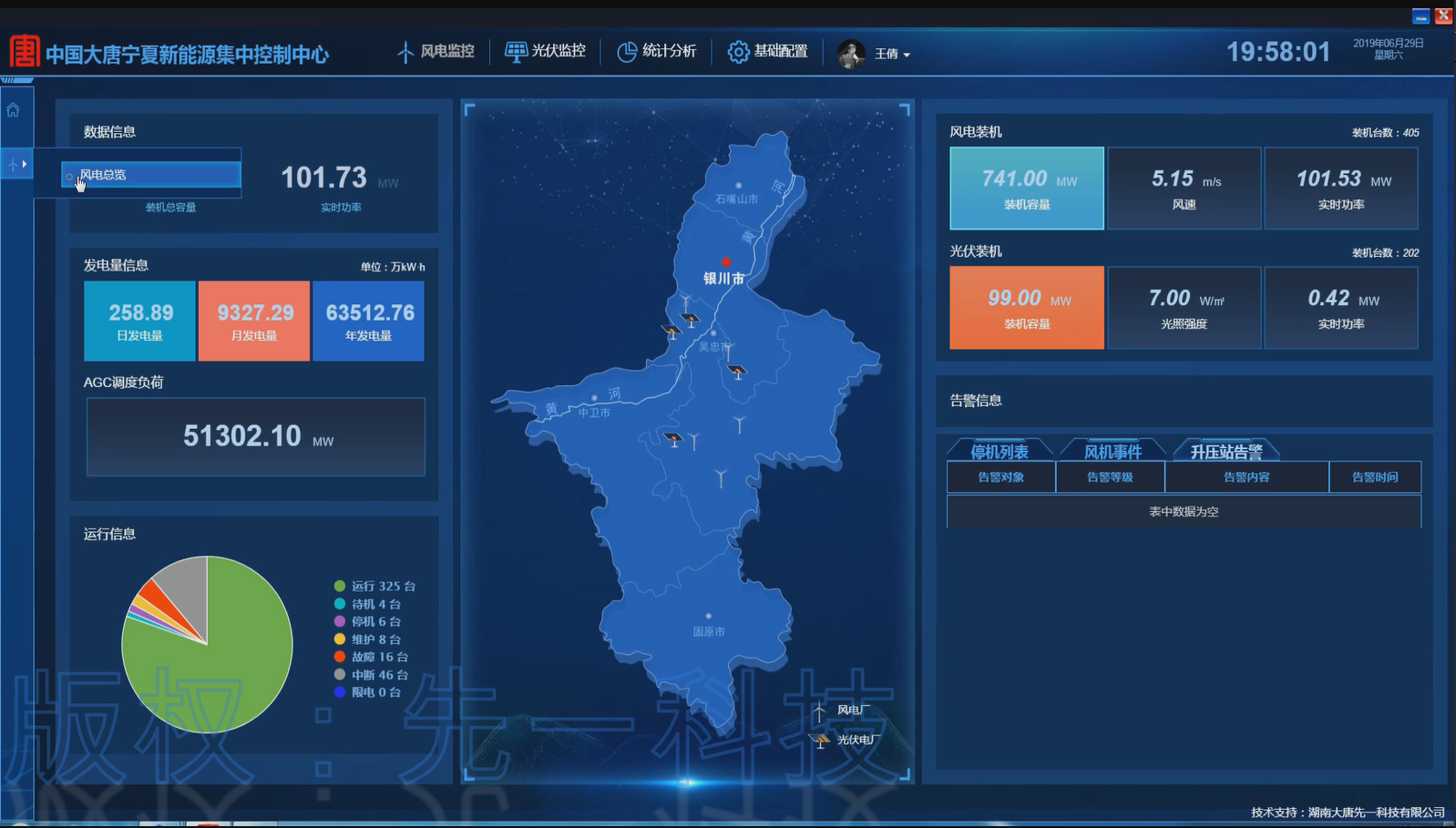Open the 升压站告警 tab
1456x828 pixels.
[x=1226, y=452]
